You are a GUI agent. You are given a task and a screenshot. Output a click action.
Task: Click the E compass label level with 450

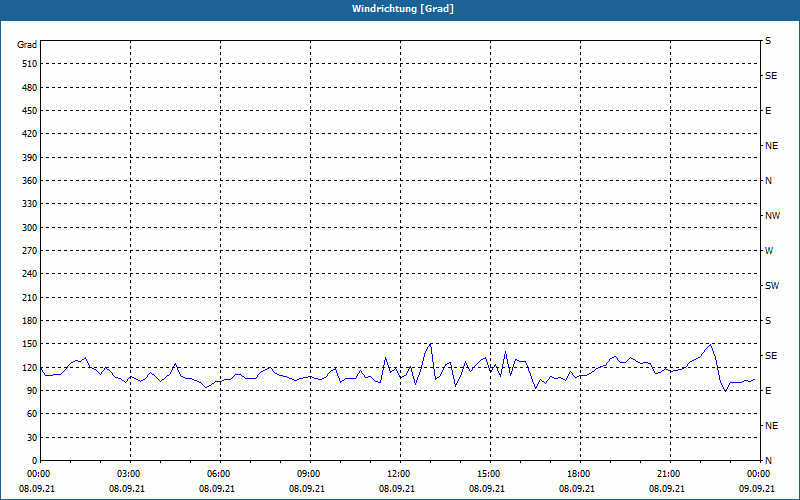click(768, 111)
